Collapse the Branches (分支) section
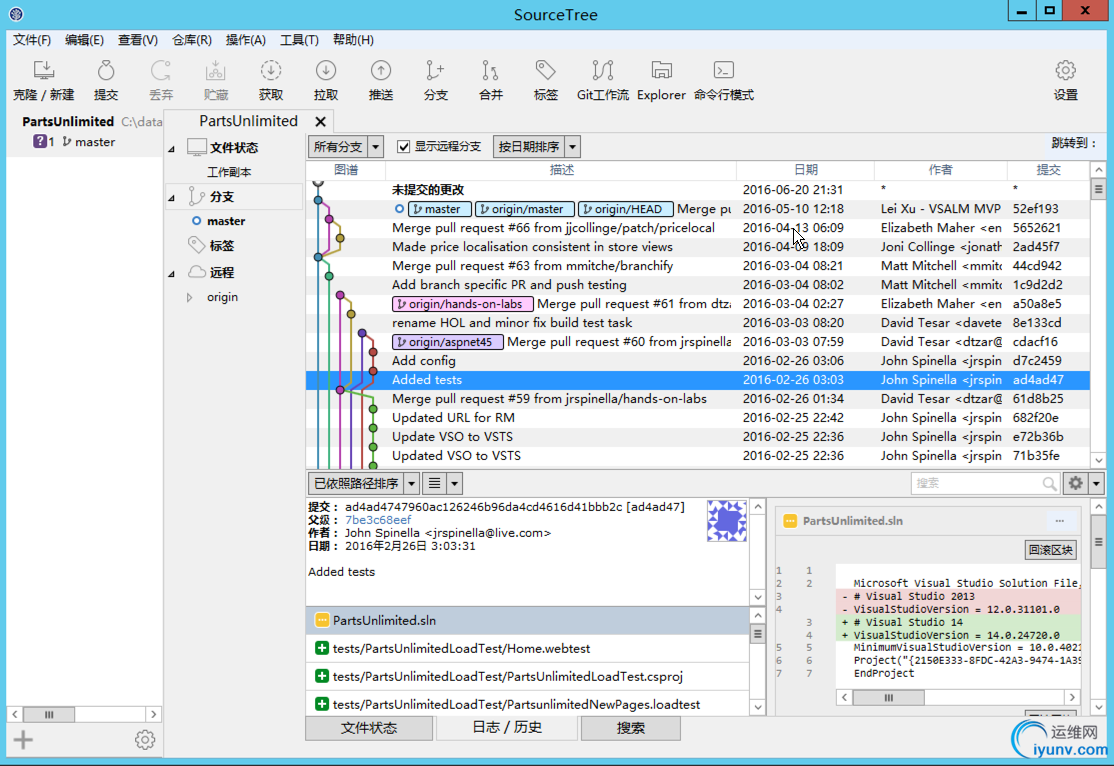 point(171,198)
